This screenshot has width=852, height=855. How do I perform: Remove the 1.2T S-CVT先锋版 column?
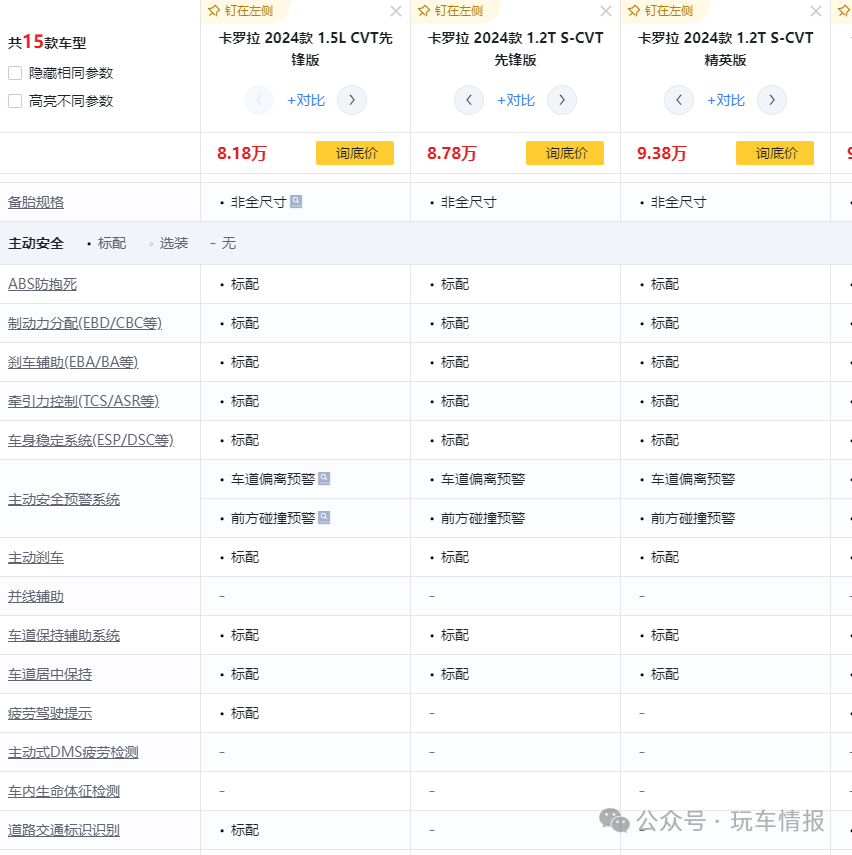click(605, 11)
